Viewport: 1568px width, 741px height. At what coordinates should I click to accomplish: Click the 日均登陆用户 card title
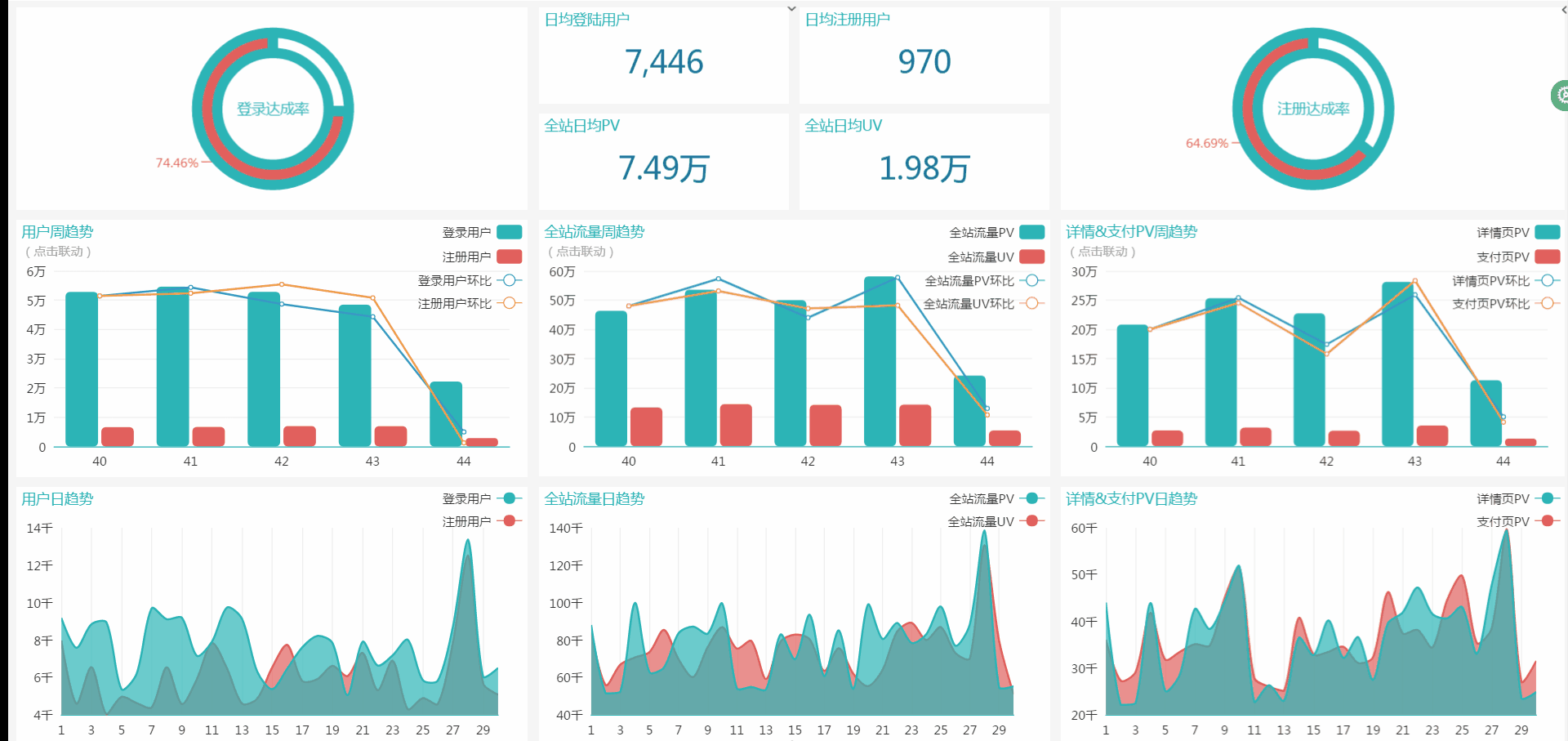tap(587, 20)
